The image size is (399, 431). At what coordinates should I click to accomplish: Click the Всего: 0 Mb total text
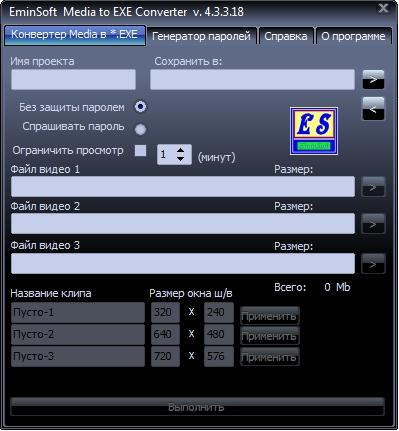(x=312, y=287)
